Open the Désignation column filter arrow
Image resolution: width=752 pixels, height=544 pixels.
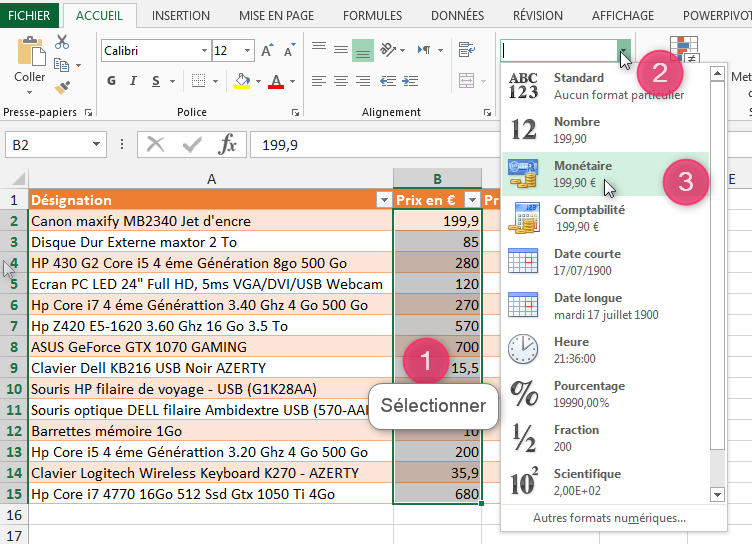coord(384,200)
